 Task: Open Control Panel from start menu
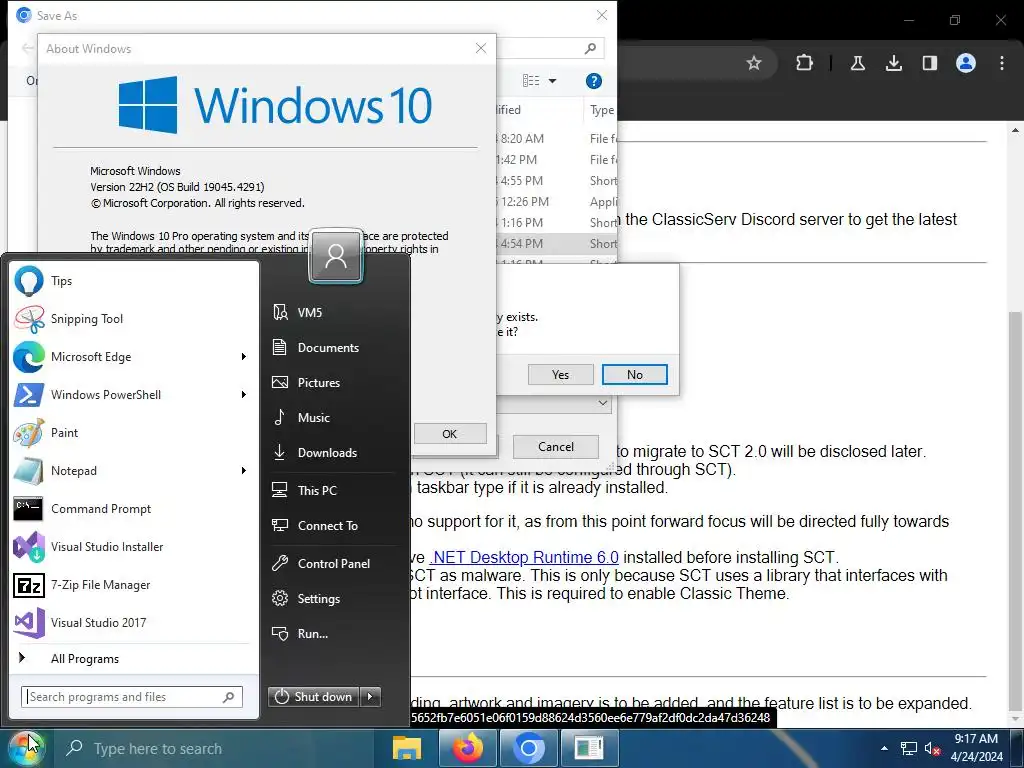click(333, 564)
